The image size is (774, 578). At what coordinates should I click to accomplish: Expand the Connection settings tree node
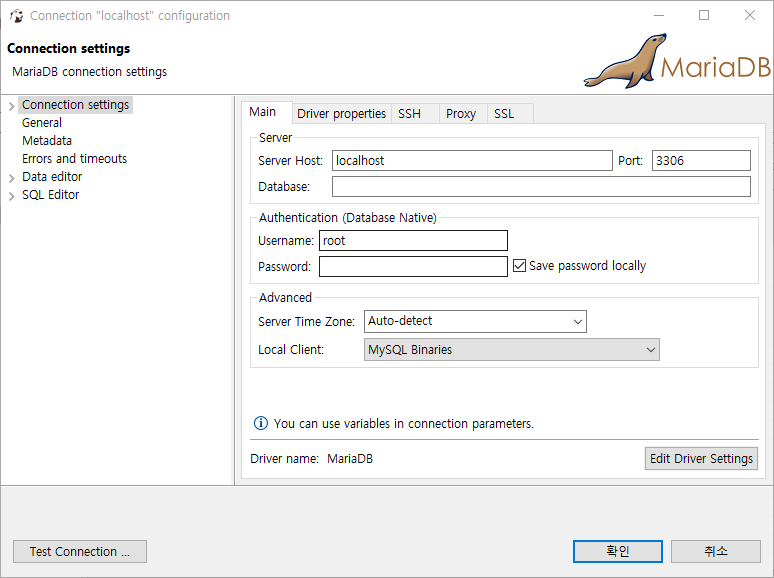(11, 106)
